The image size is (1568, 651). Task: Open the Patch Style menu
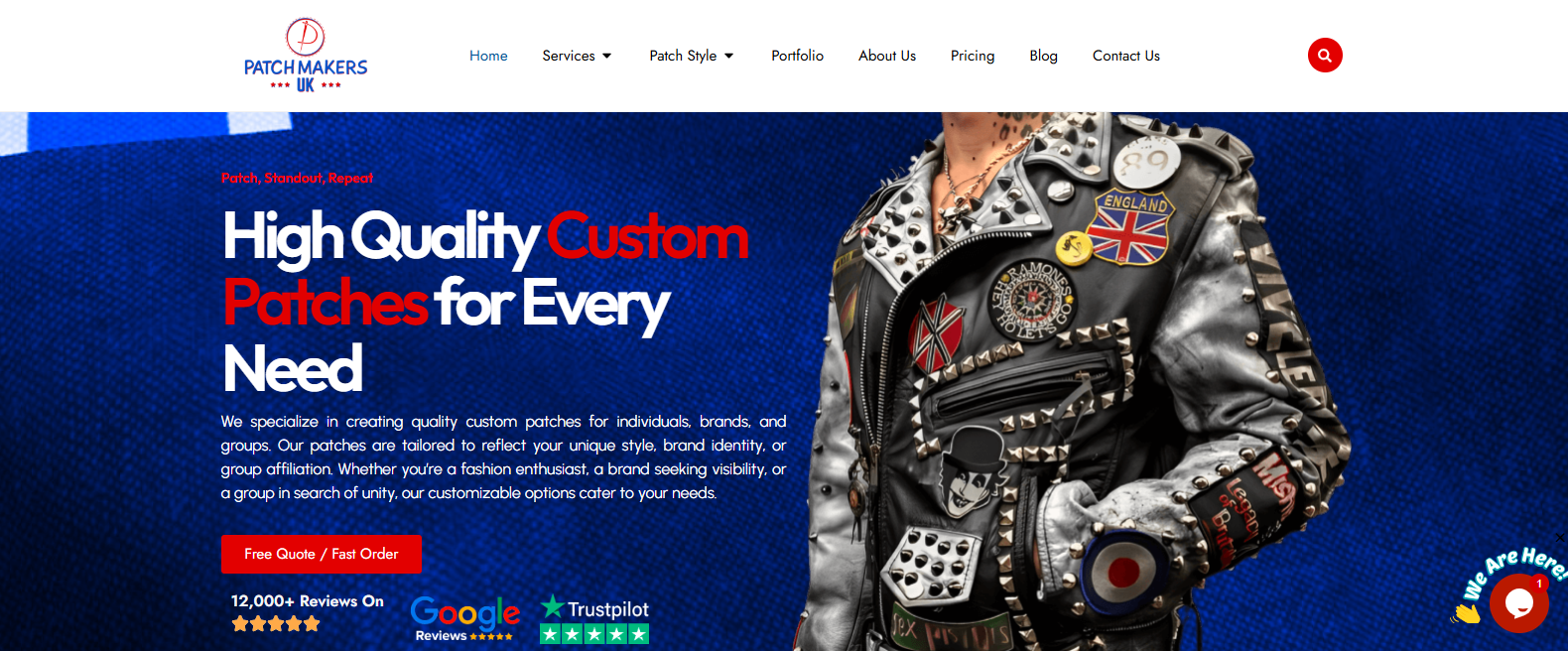tap(683, 56)
